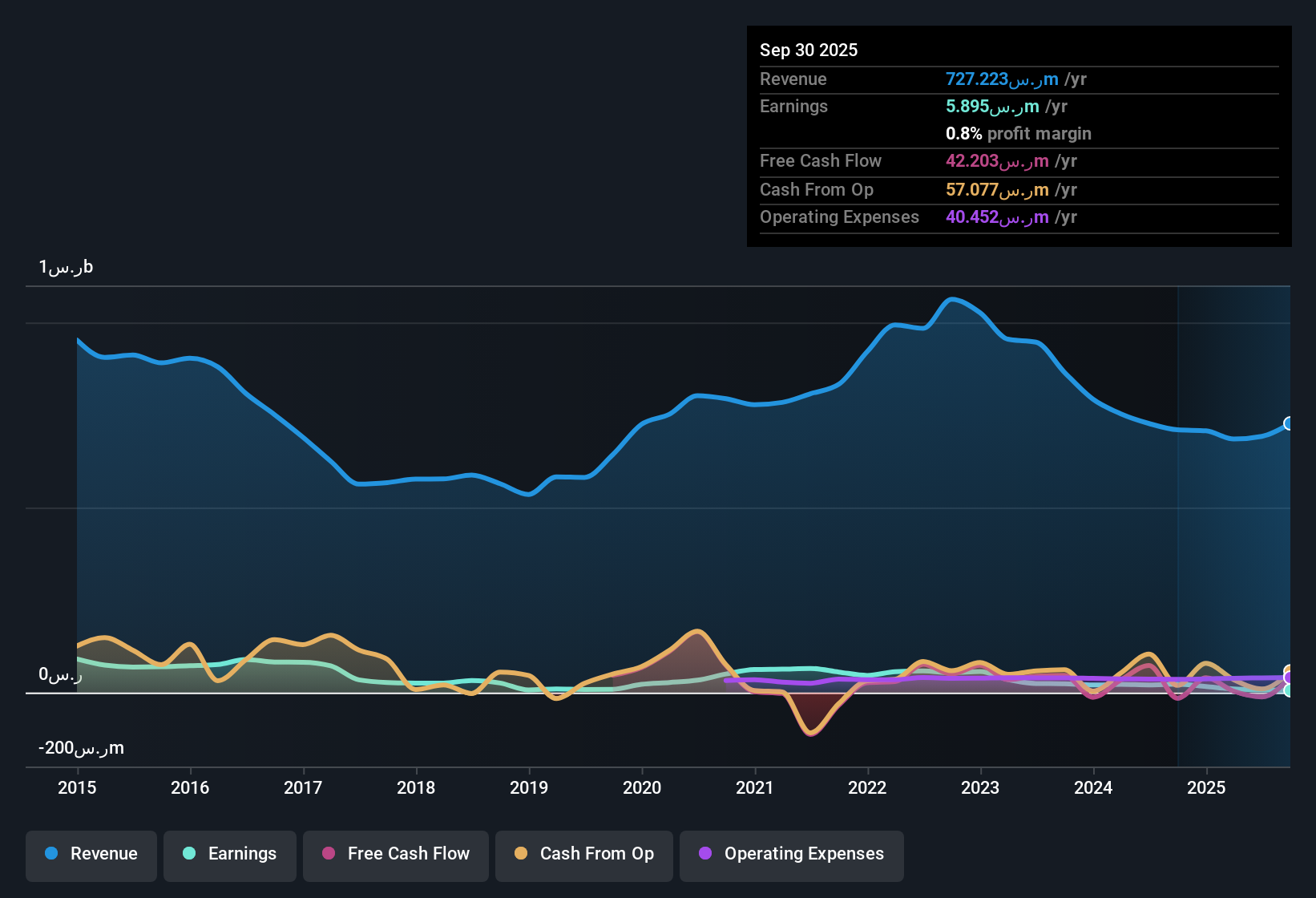Click the Free Cash Flow pink dot icon

pyautogui.click(x=328, y=854)
